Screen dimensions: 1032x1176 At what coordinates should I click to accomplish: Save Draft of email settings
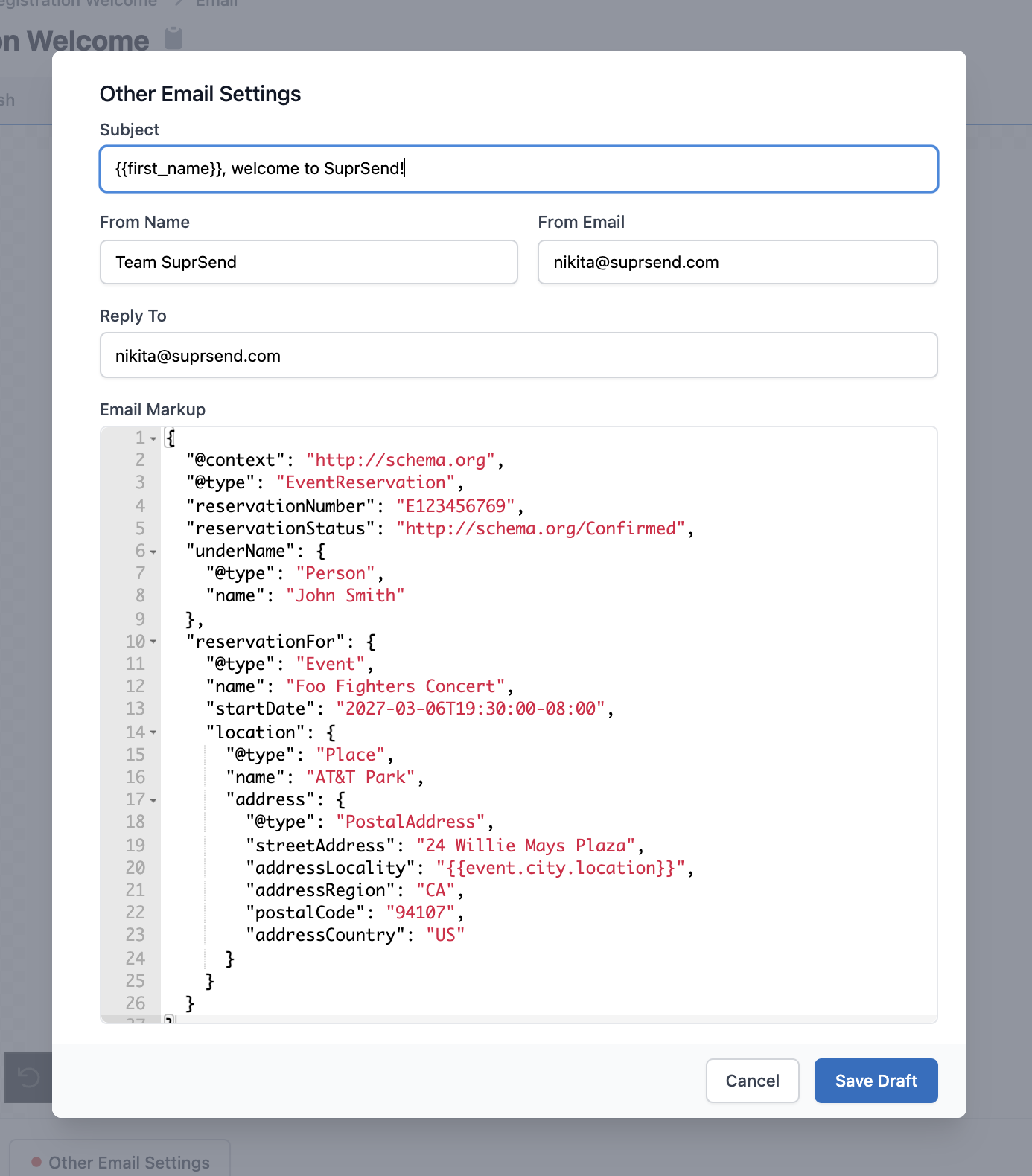[876, 1081]
